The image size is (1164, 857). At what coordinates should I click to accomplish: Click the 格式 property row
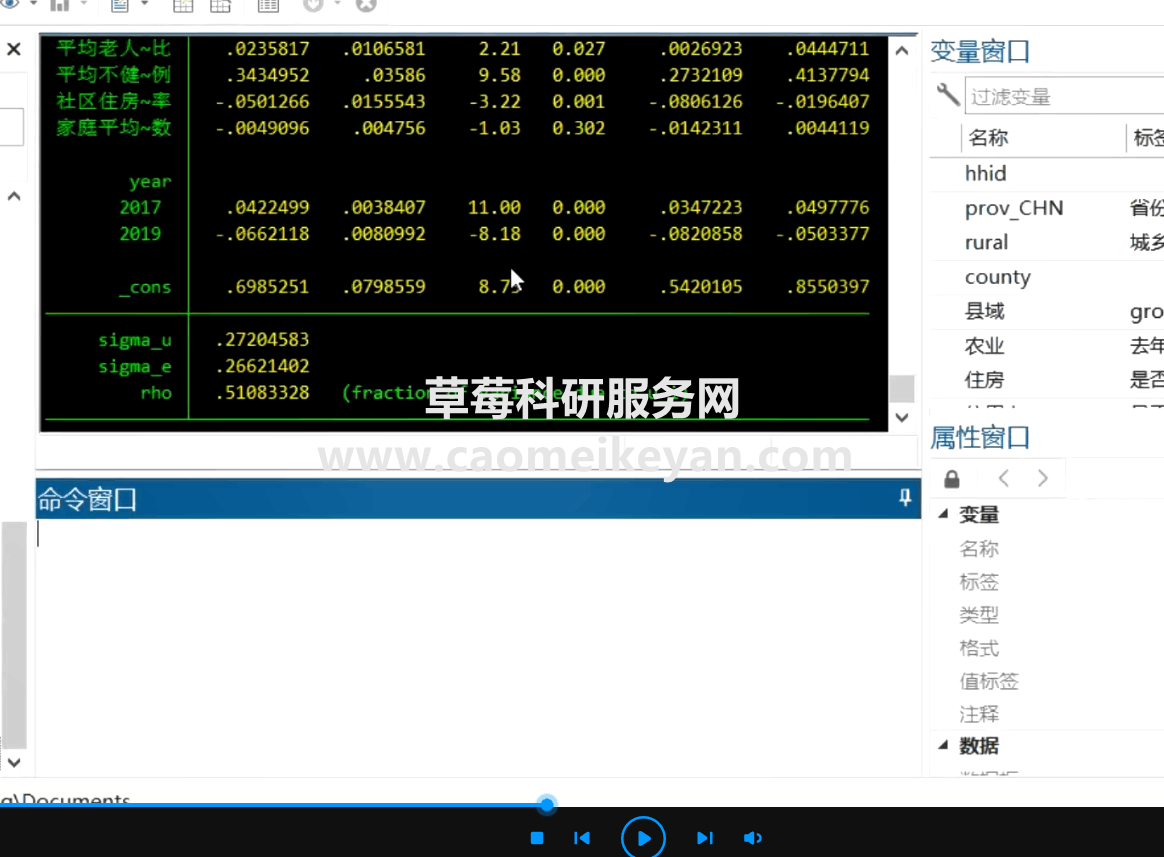pos(979,648)
